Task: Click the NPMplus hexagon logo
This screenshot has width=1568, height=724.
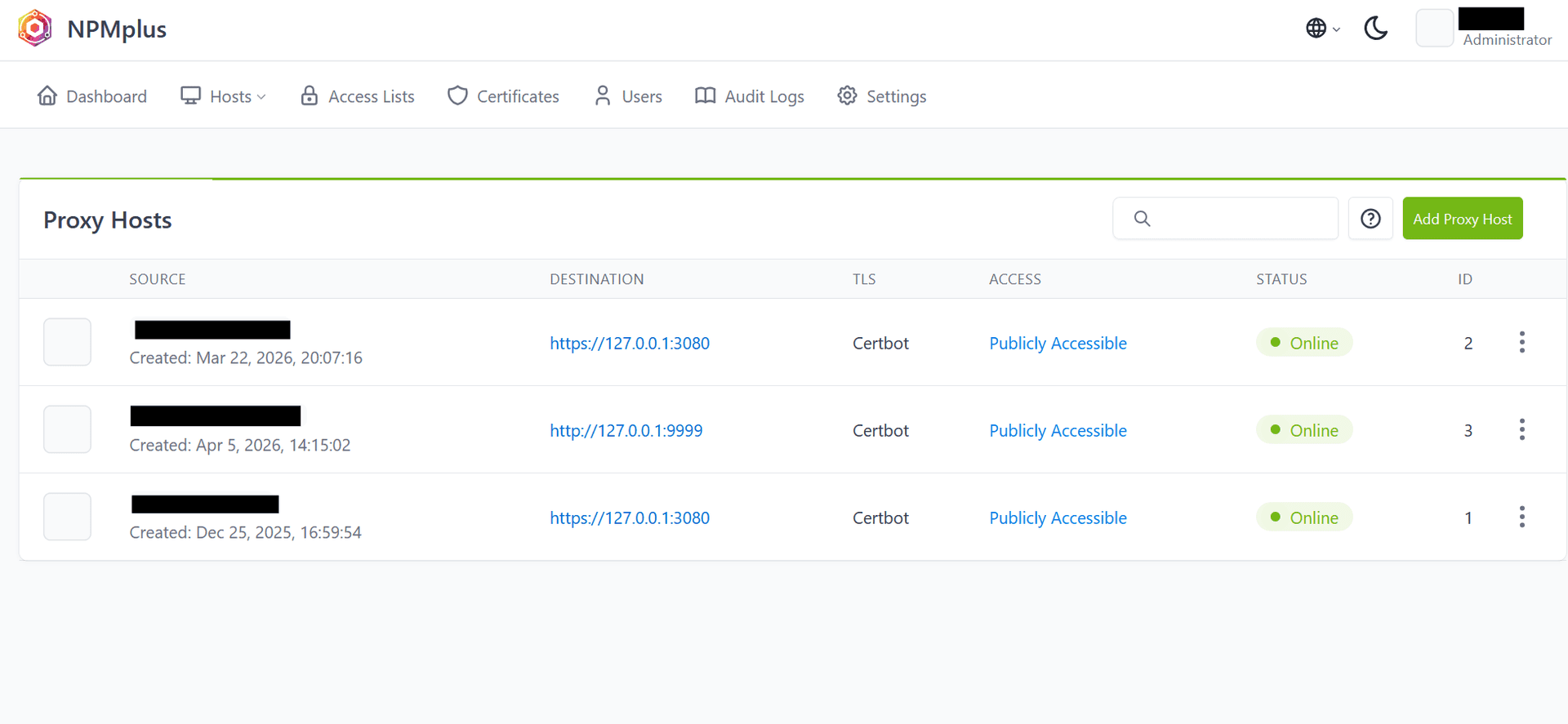Action: click(x=35, y=29)
